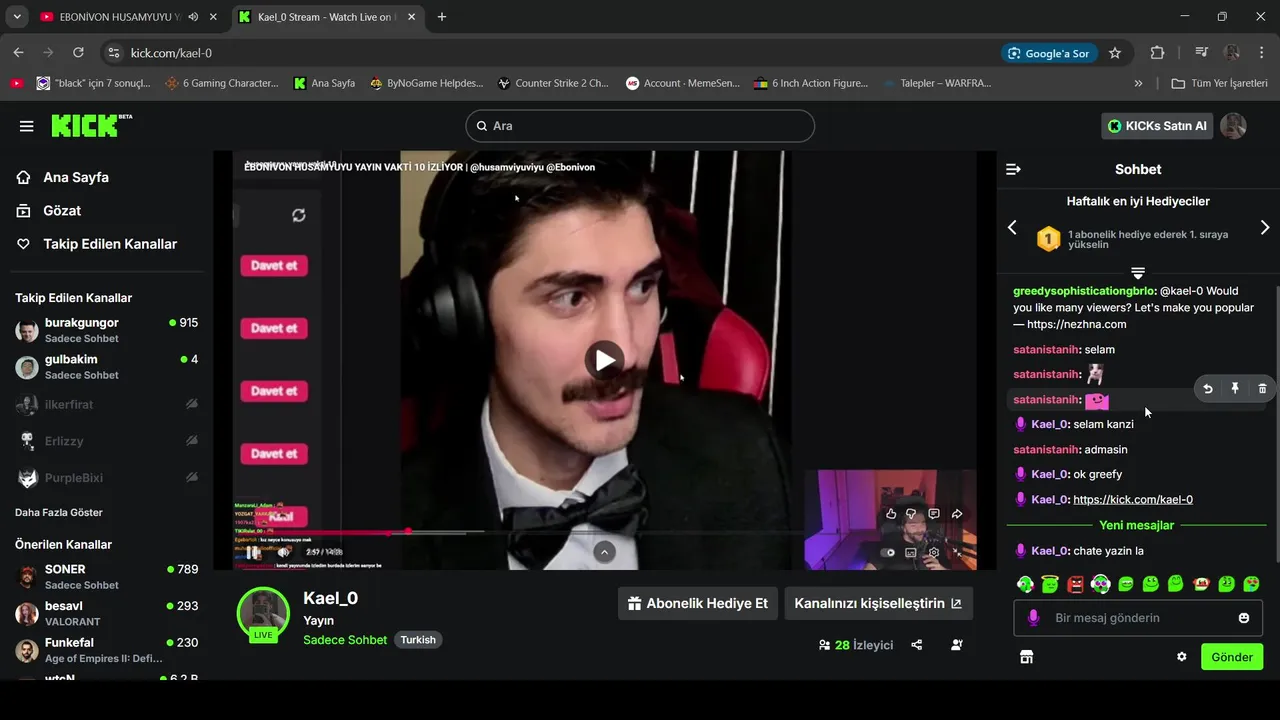
Task: Insert the heart-eyes emote
Action: coord(1251,584)
